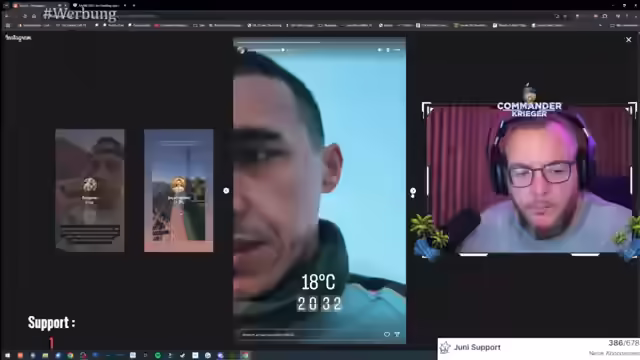Share the story via send icon

(x=397, y=334)
